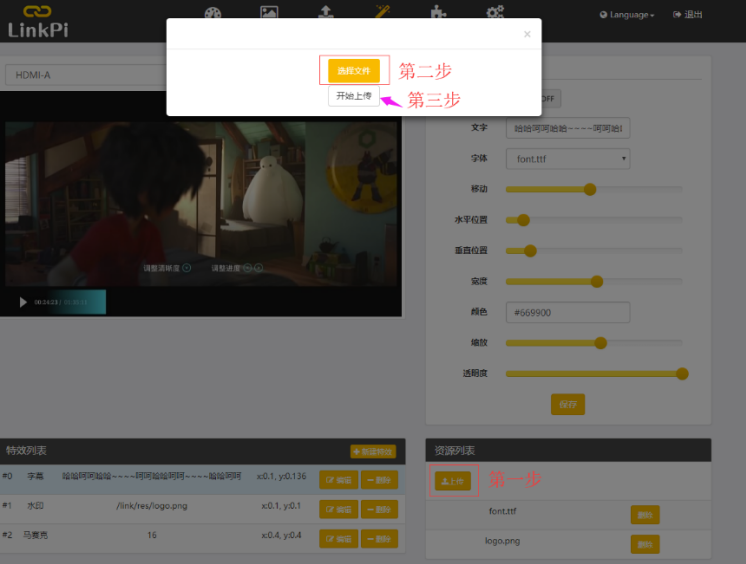Click the 颜色 #669900 input field
This screenshot has height=564, width=746.
click(568, 312)
